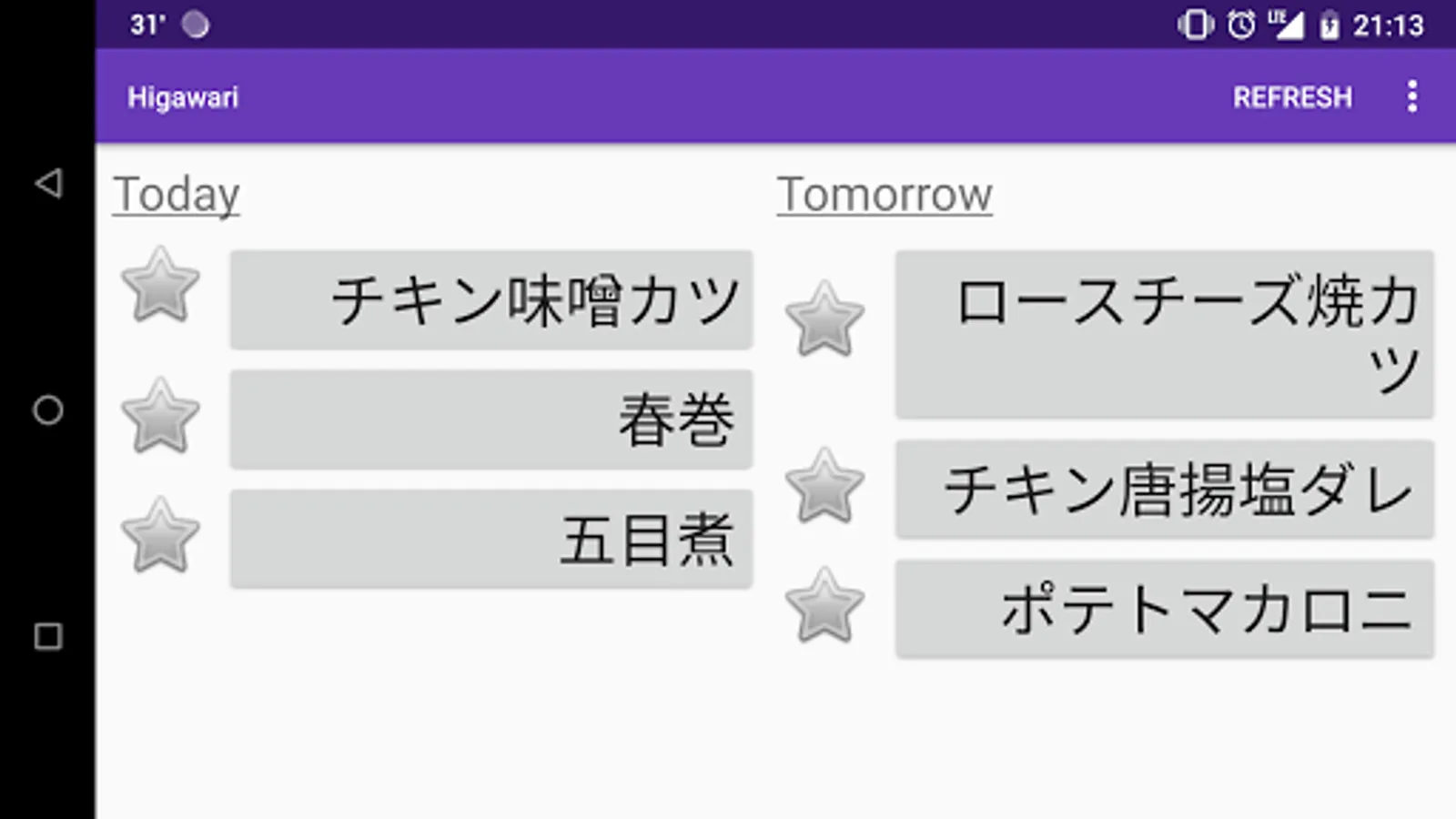This screenshot has height=819, width=1456.
Task: Click the Tomorrow heading
Action: [x=884, y=195]
